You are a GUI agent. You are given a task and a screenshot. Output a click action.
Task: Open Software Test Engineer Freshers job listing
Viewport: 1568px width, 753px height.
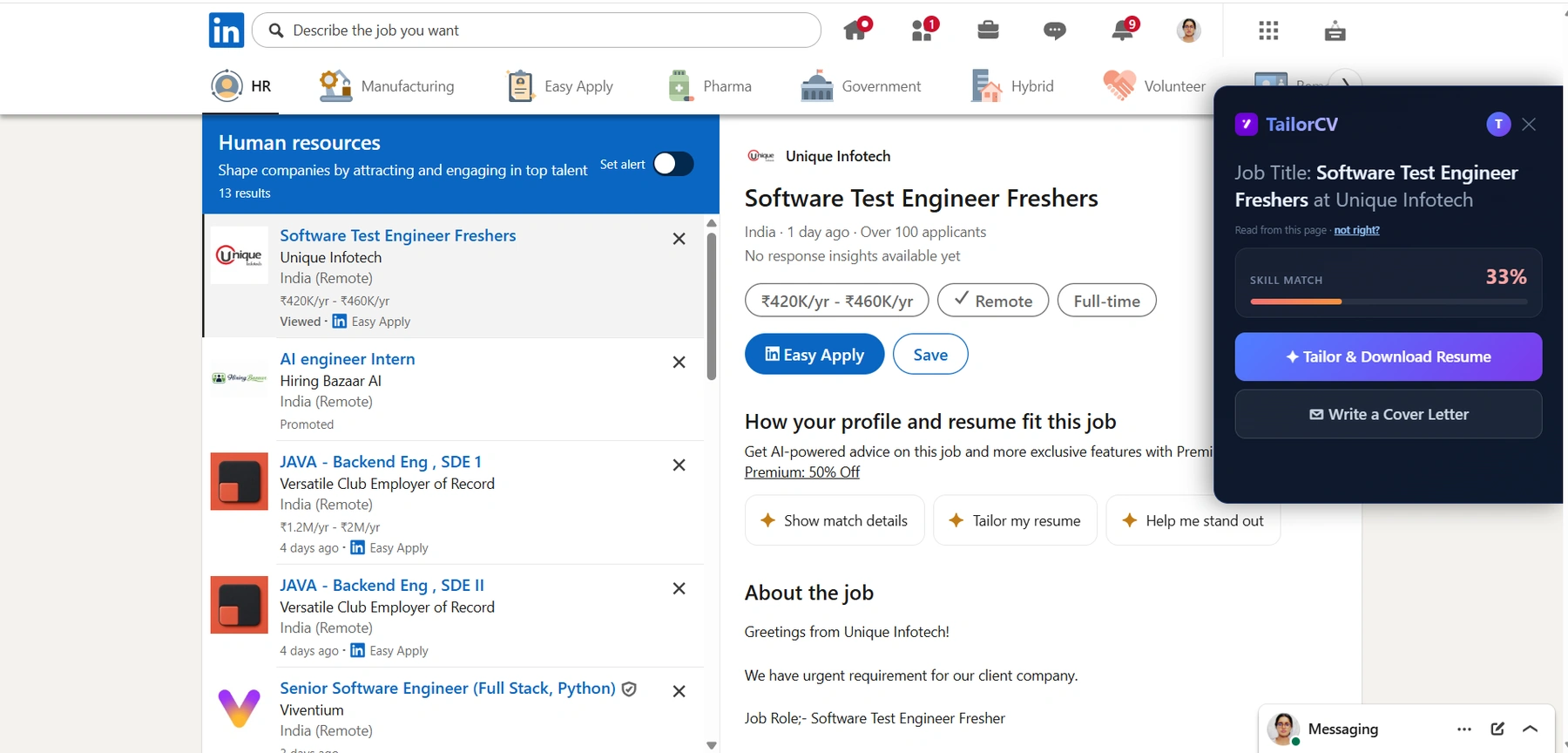tap(398, 235)
